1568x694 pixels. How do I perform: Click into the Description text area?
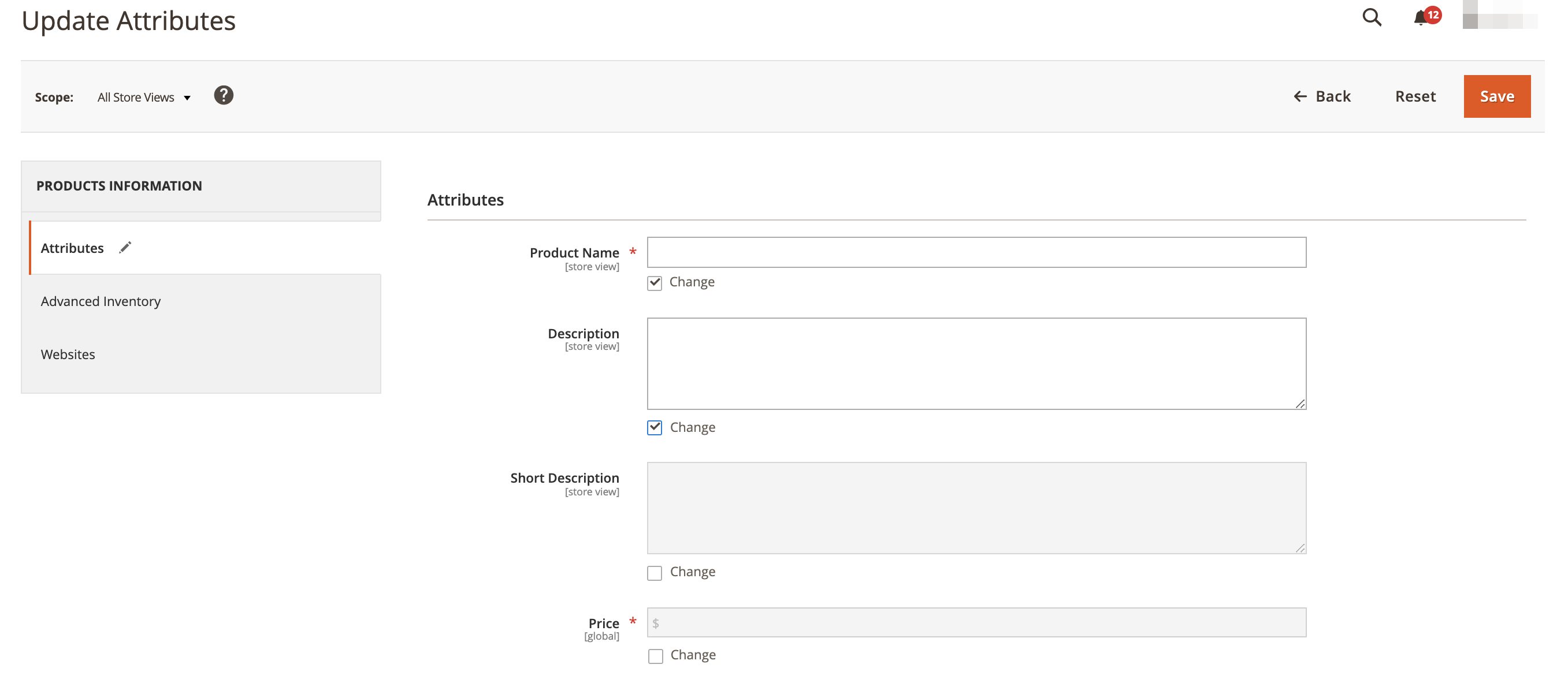click(x=976, y=364)
